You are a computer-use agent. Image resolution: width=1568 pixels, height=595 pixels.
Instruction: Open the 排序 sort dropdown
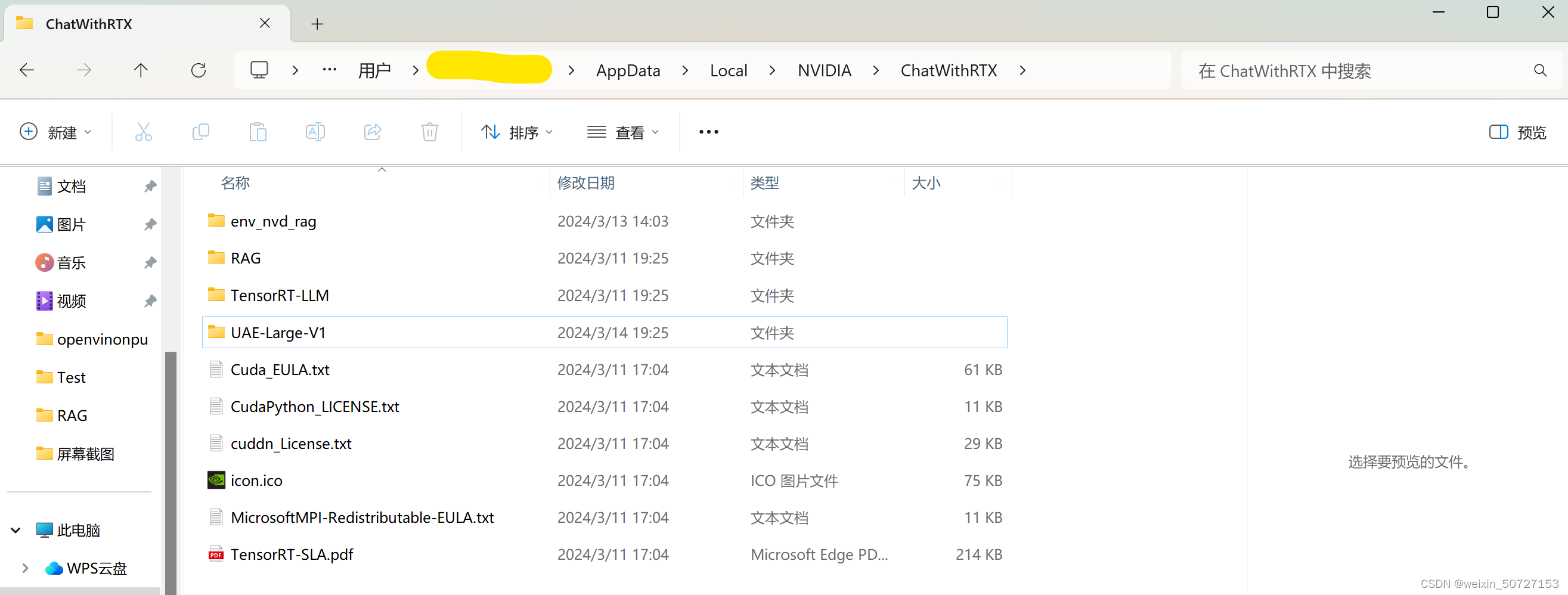tap(517, 132)
